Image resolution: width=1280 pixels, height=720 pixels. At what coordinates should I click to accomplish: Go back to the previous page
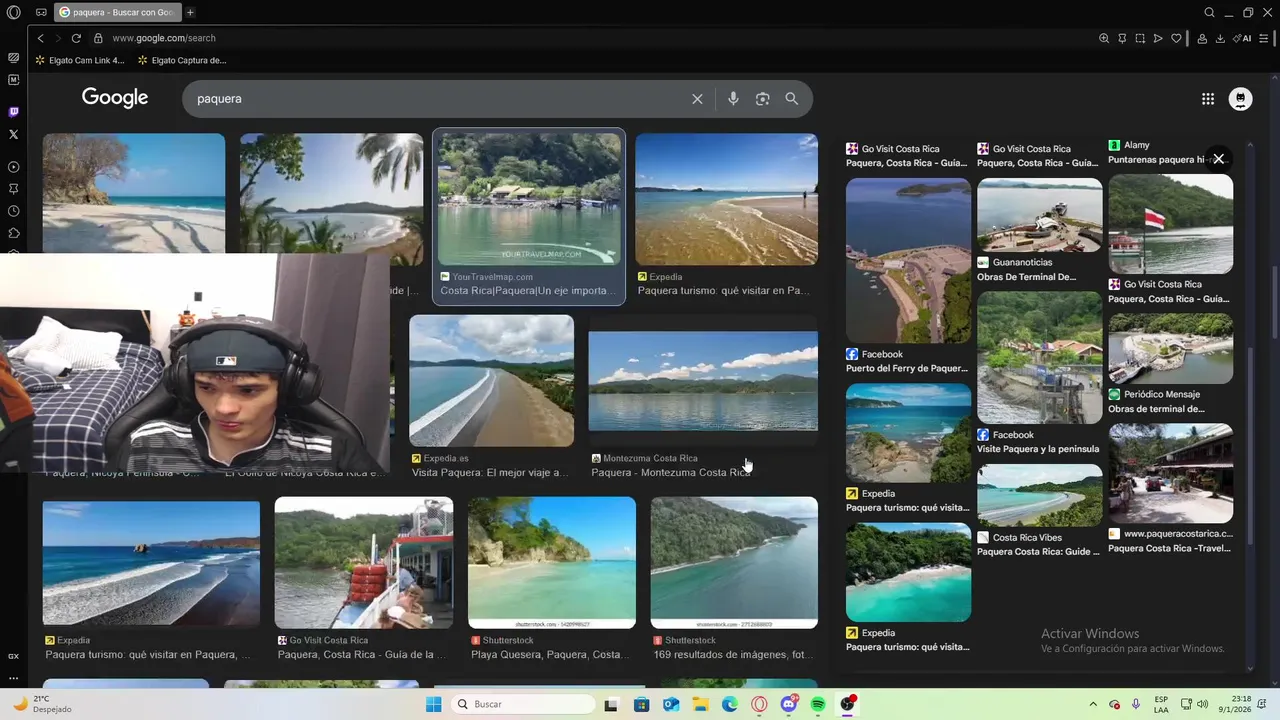(40, 38)
